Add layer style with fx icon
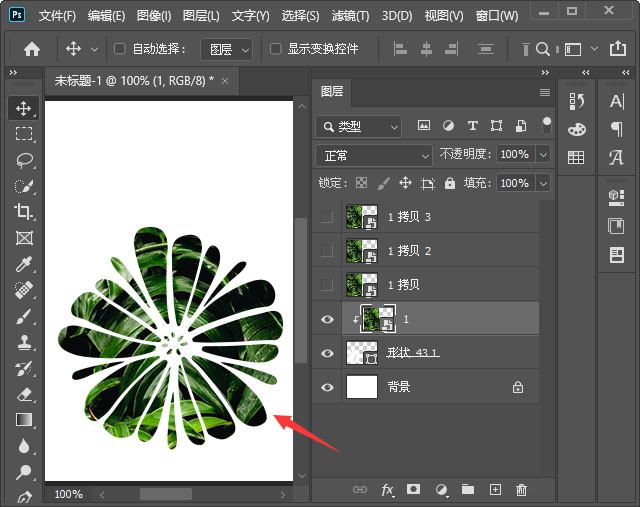Screen dimensions: 640x507 click(x=387, y=490)
